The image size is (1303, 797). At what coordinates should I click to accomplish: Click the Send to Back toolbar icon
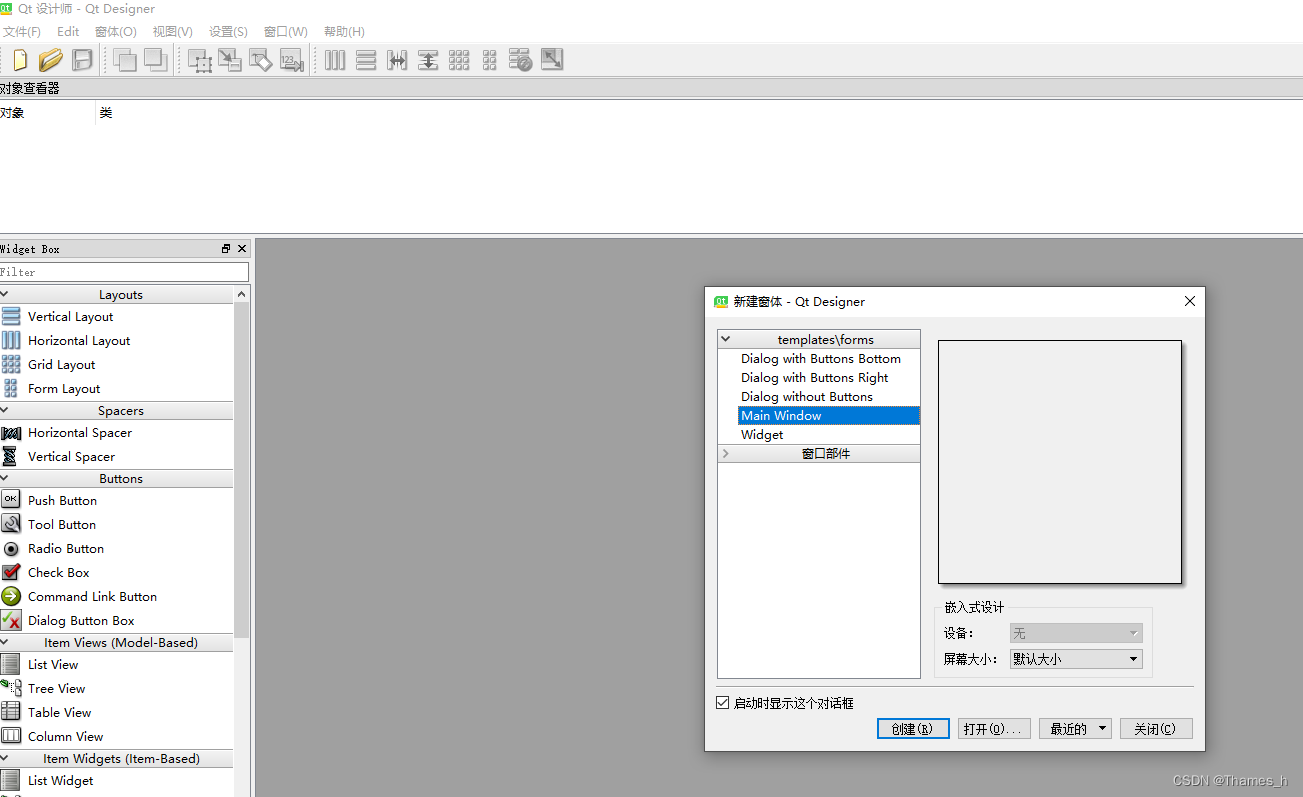[125, 60]
